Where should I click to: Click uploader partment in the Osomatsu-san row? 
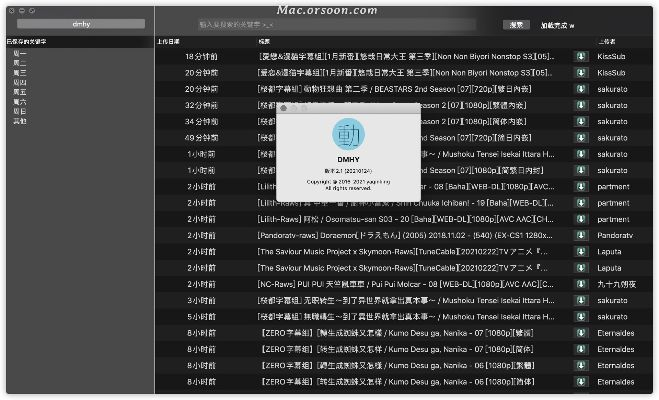[613, 219]
